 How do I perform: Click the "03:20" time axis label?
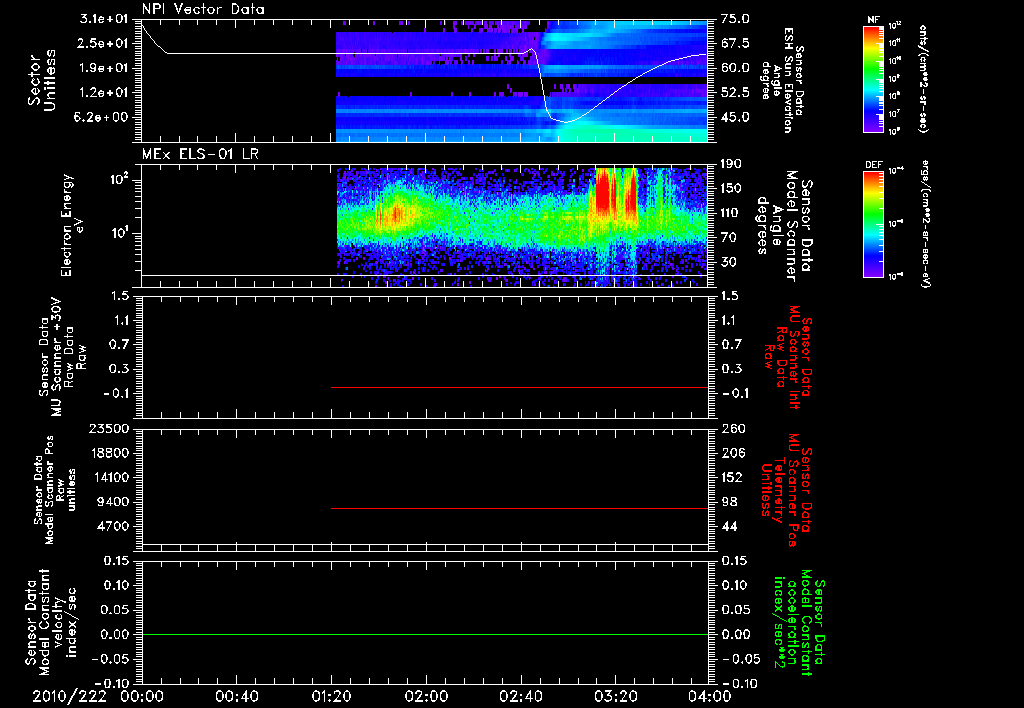click(616, 696)
